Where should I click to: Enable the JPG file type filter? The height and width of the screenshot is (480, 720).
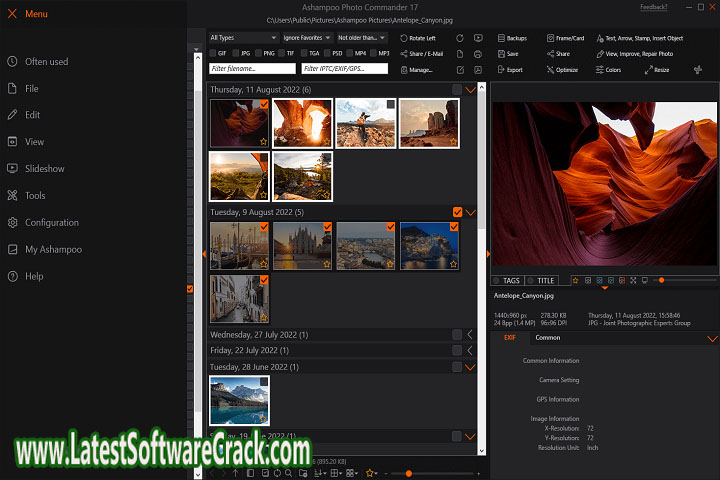point(236,53)
